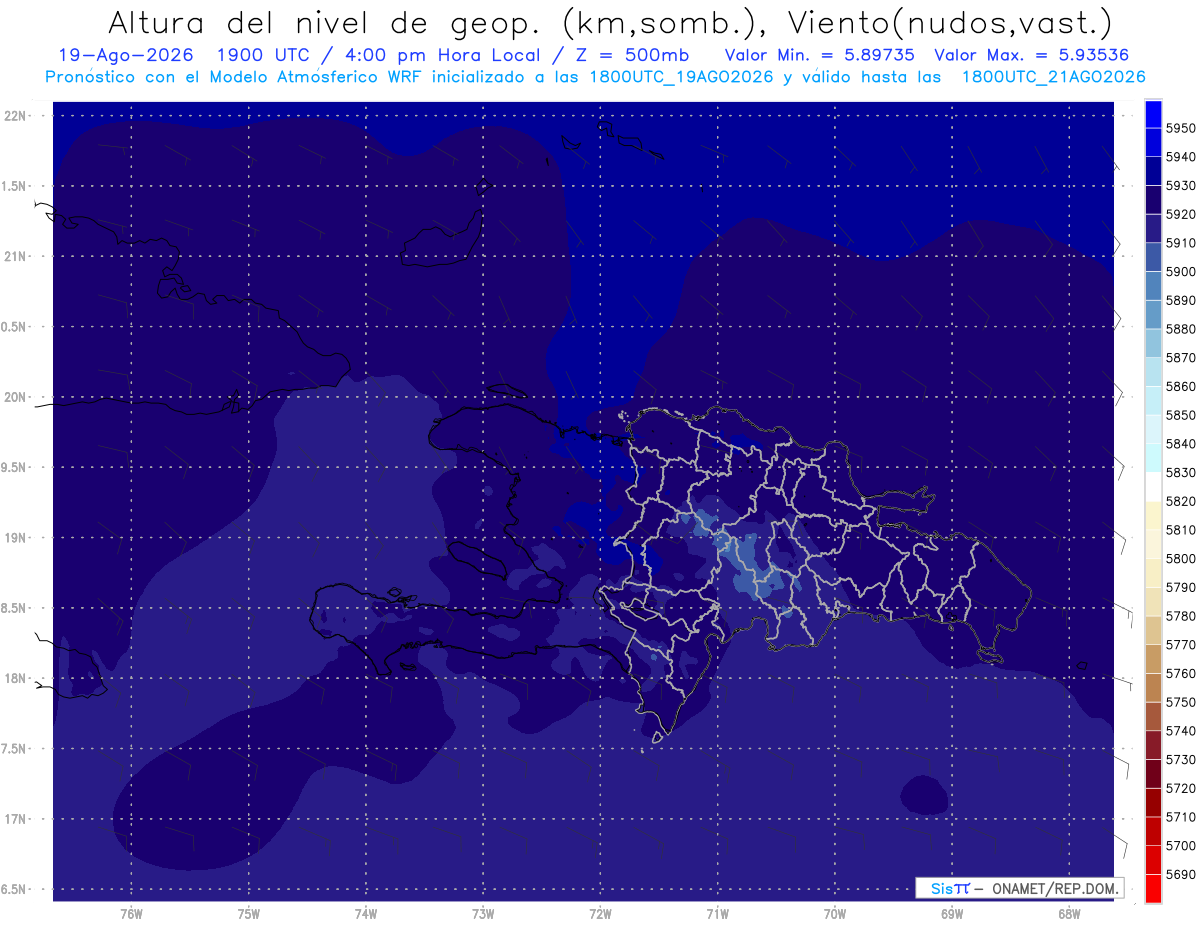Viewport: 1200px width, 927px height.
Task: Click the date text '19-Ago-2026'
Action: click(x=126, y=55)
